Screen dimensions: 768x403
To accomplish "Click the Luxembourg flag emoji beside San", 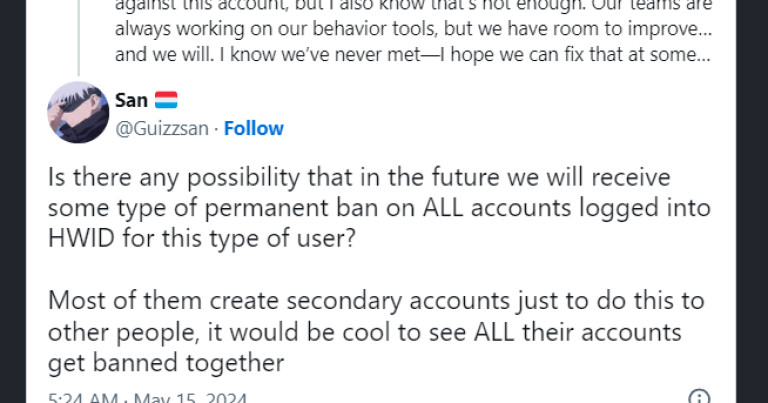I will click(x=166, y=102).
